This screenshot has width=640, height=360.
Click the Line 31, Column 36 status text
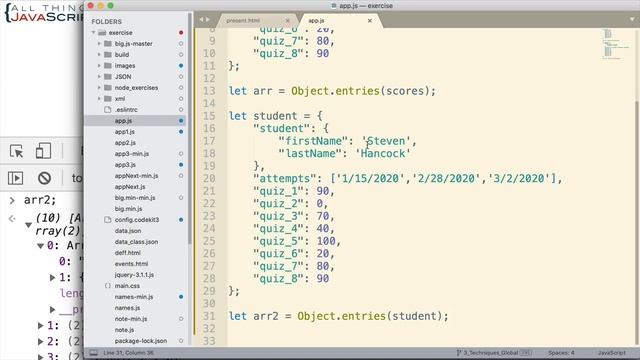click(128, 353)
